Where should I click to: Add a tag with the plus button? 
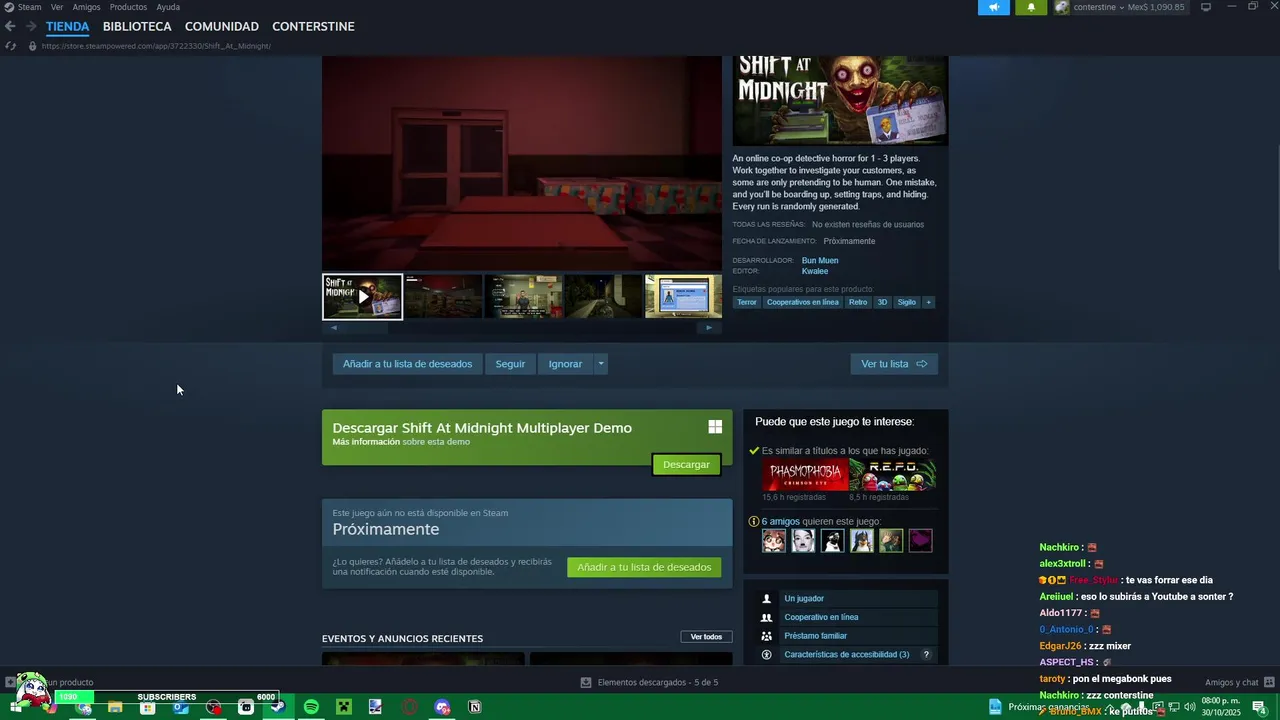pos(928,302)
